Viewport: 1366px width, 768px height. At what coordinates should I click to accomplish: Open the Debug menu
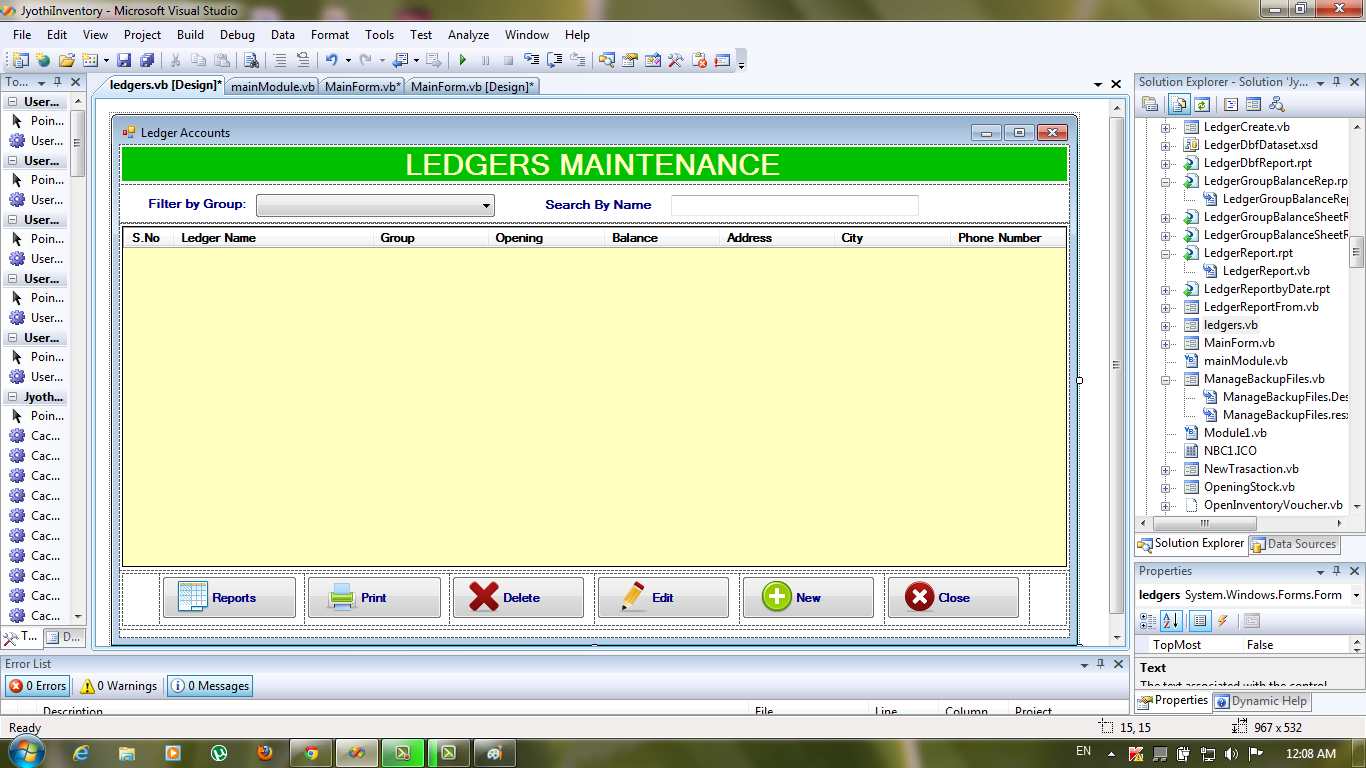click(237, 34)
